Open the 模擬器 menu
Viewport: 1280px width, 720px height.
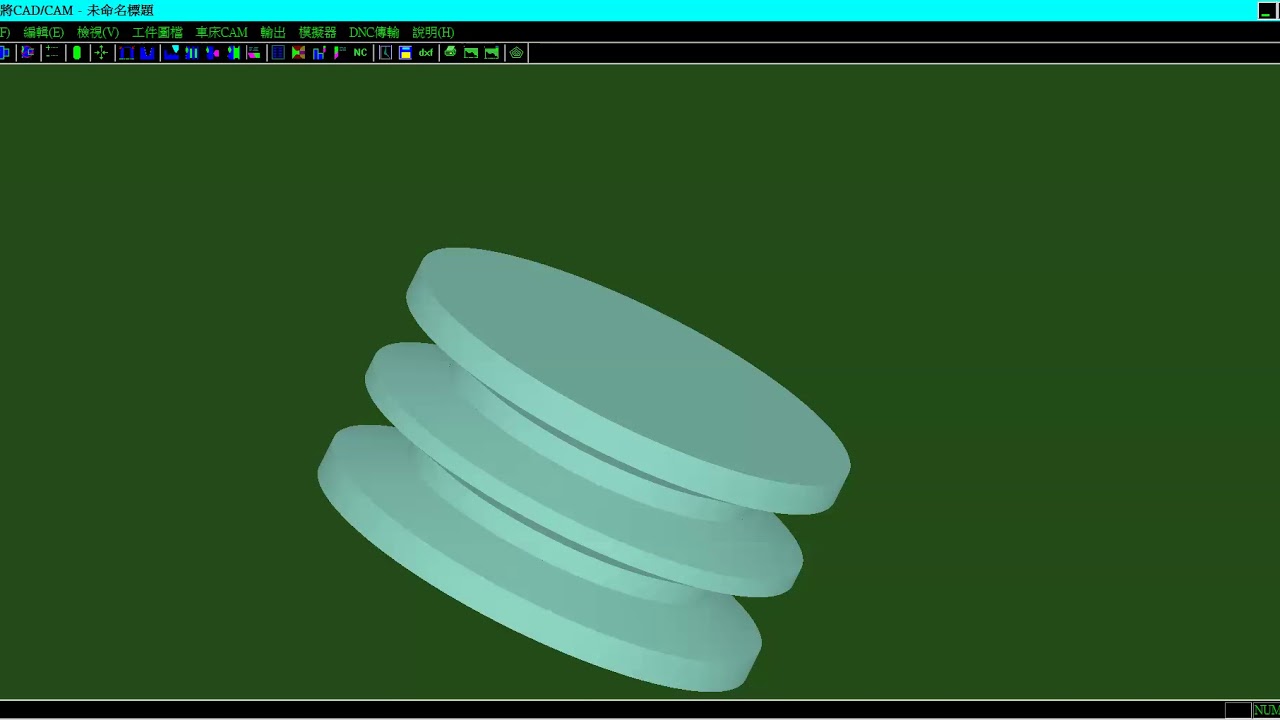(x=317, y=32)
